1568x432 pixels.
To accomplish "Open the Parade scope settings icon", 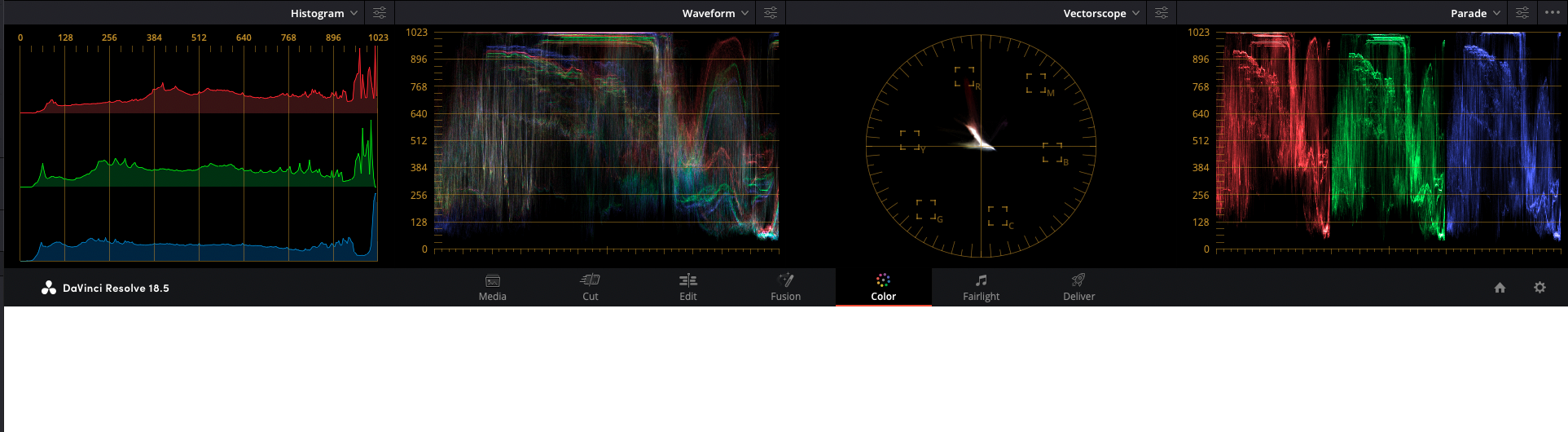I will pyautogui.click(x=1522, y=13).
